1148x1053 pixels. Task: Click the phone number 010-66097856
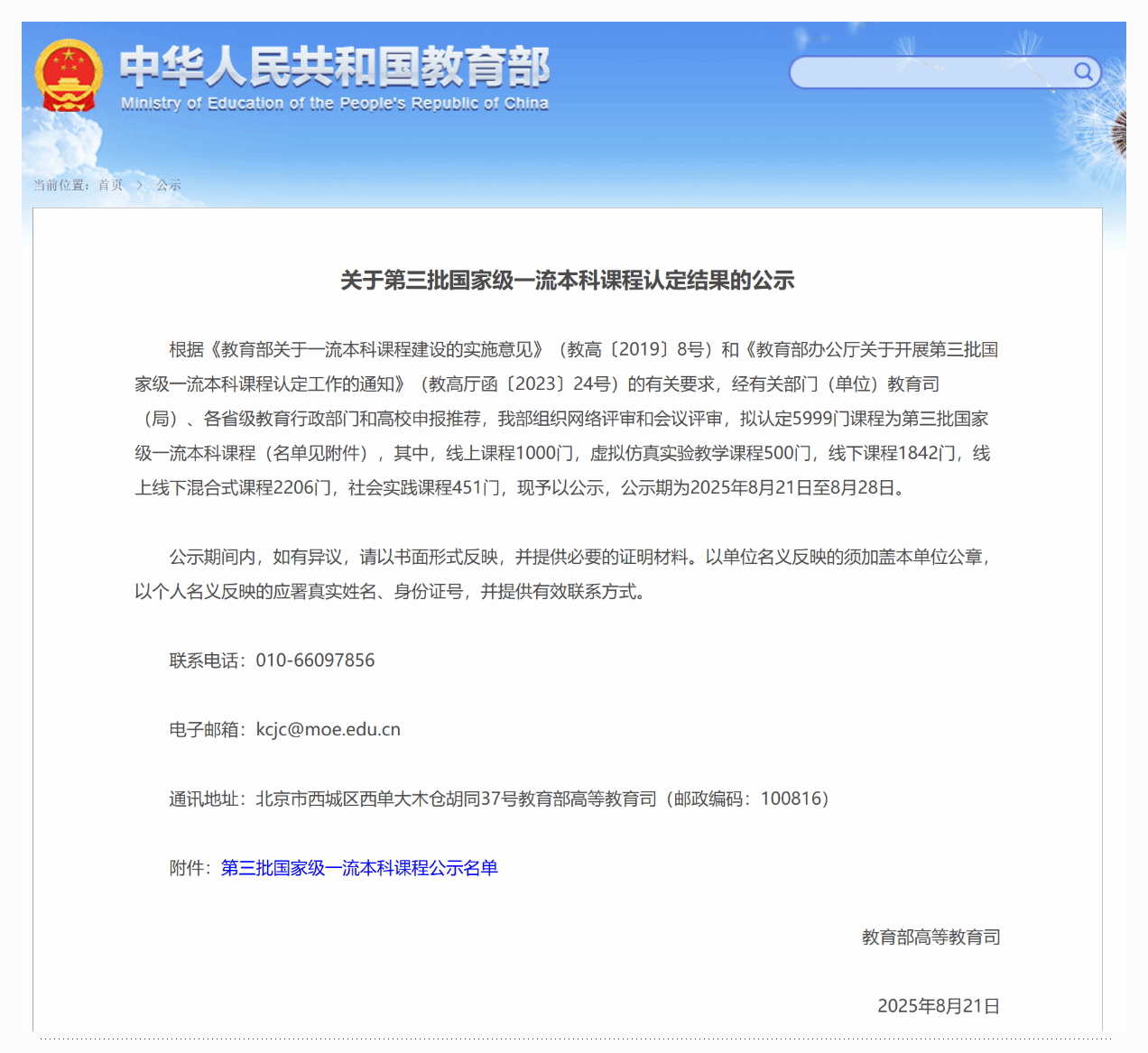[315, 660]
